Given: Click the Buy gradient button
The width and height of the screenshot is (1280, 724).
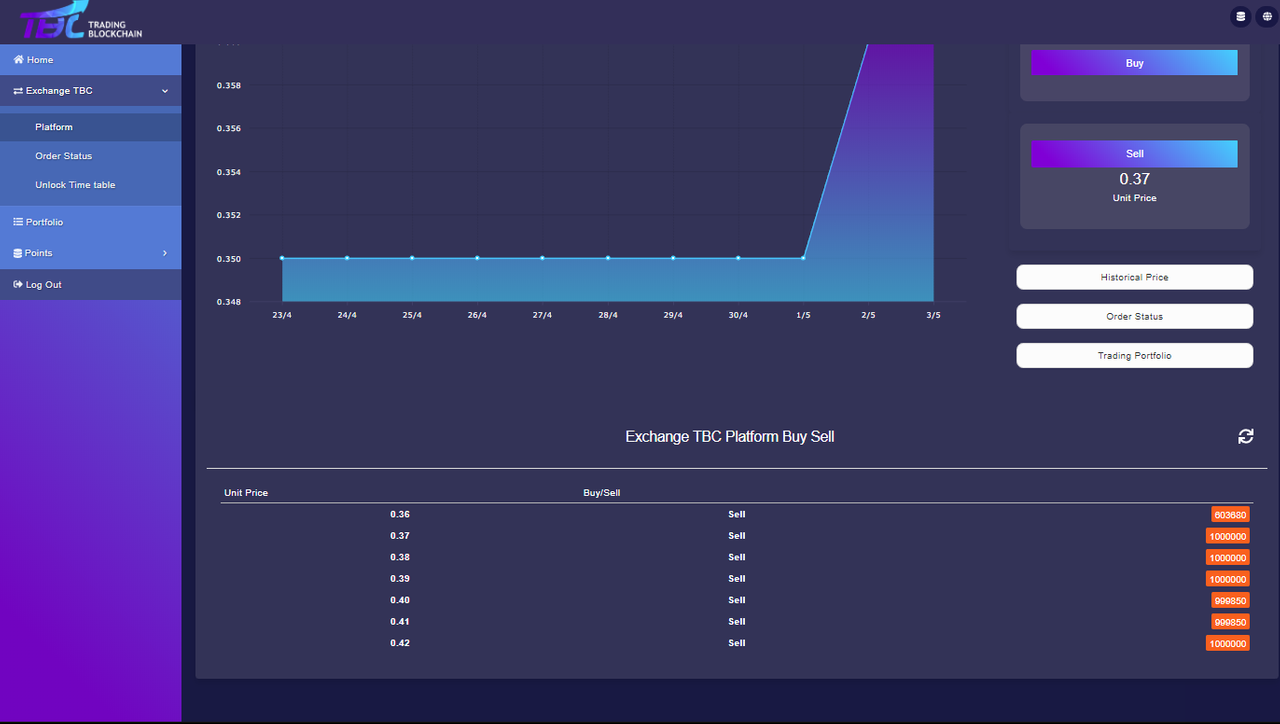Looking at the screenshot, I should [1134, 63].
